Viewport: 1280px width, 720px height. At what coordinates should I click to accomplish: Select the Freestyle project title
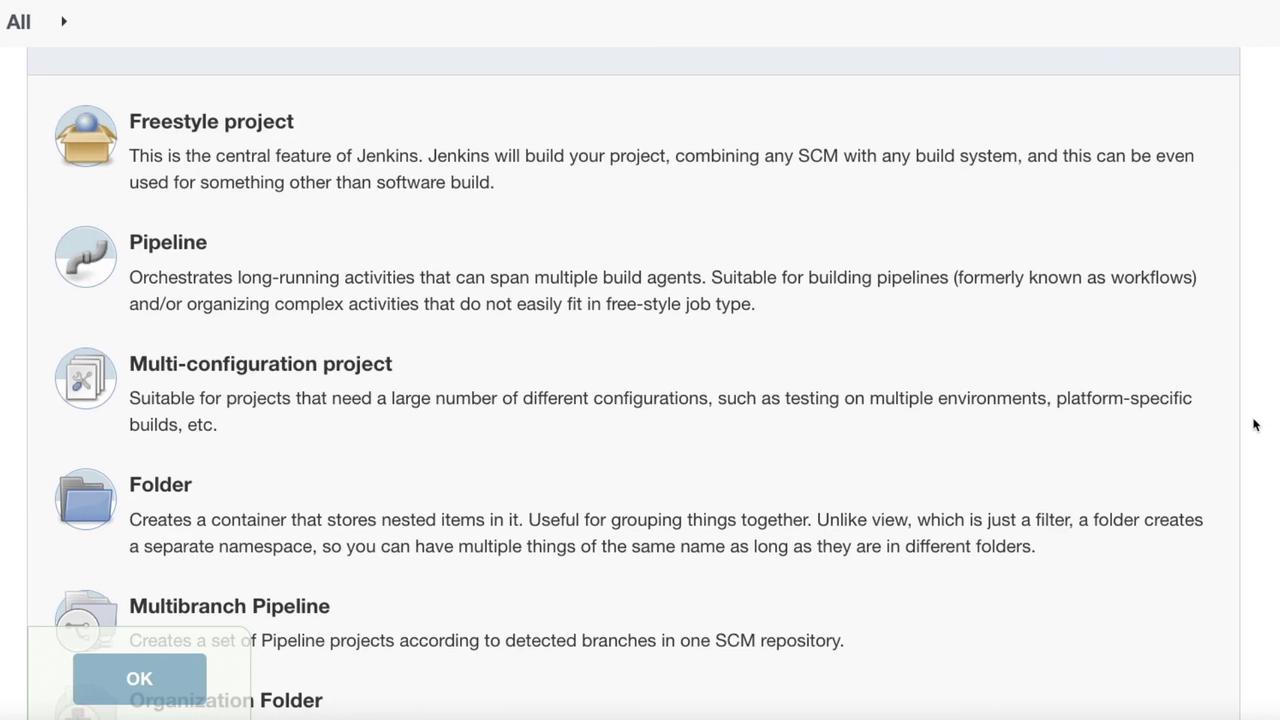coord(211,122)
